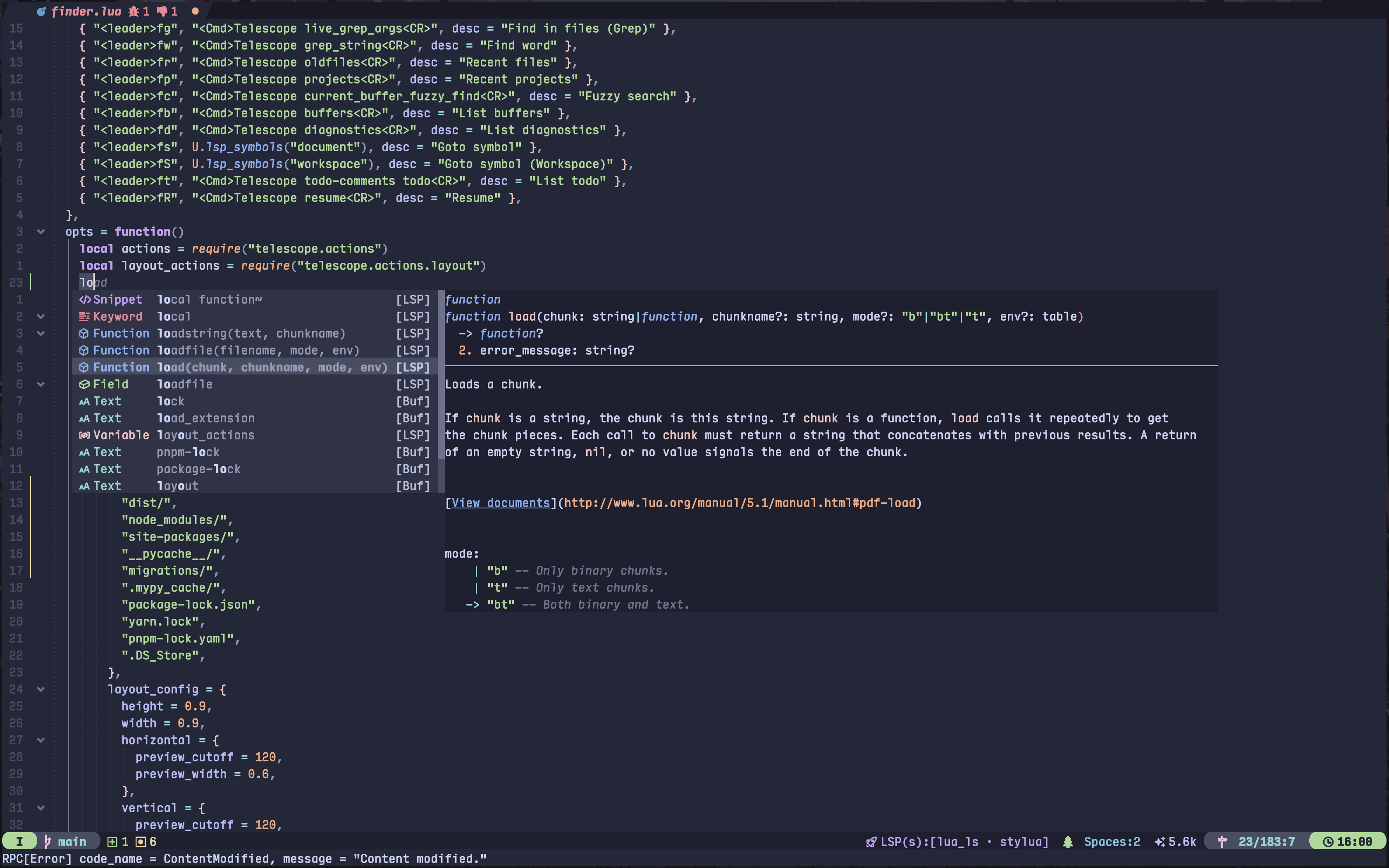Viewport: 1389px width, 868px height.
Task: Open the View documents link
Action: 500,503
